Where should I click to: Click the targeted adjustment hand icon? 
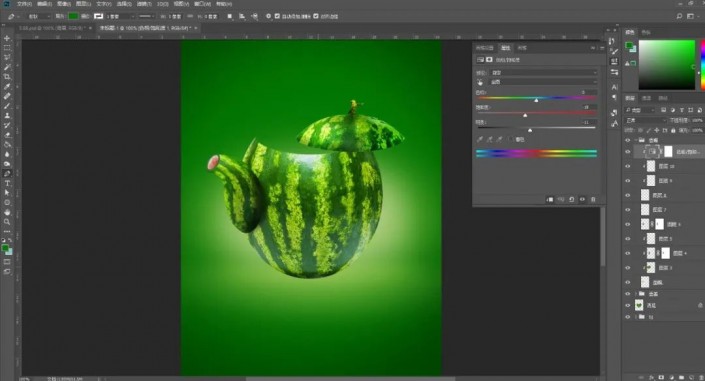480,82
